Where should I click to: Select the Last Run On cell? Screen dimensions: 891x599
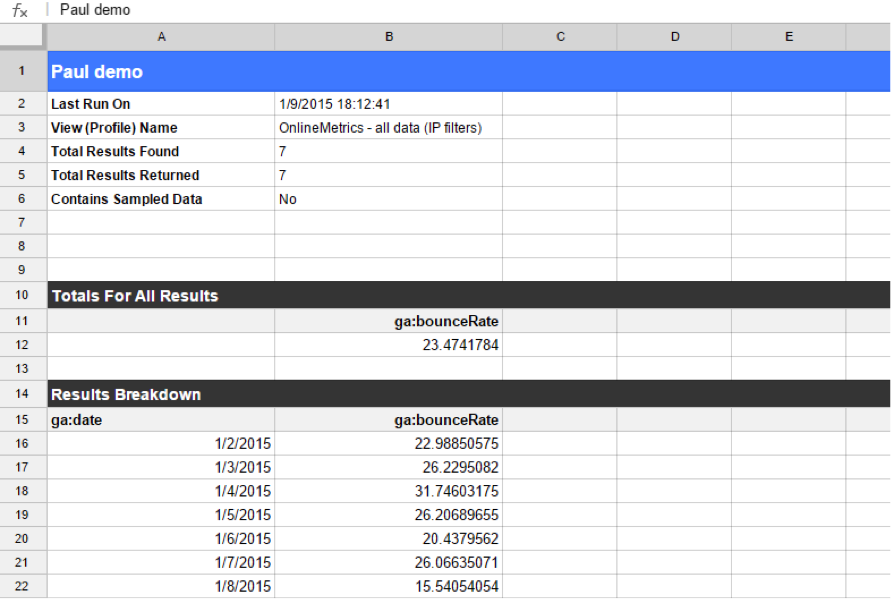pos(161,104)
